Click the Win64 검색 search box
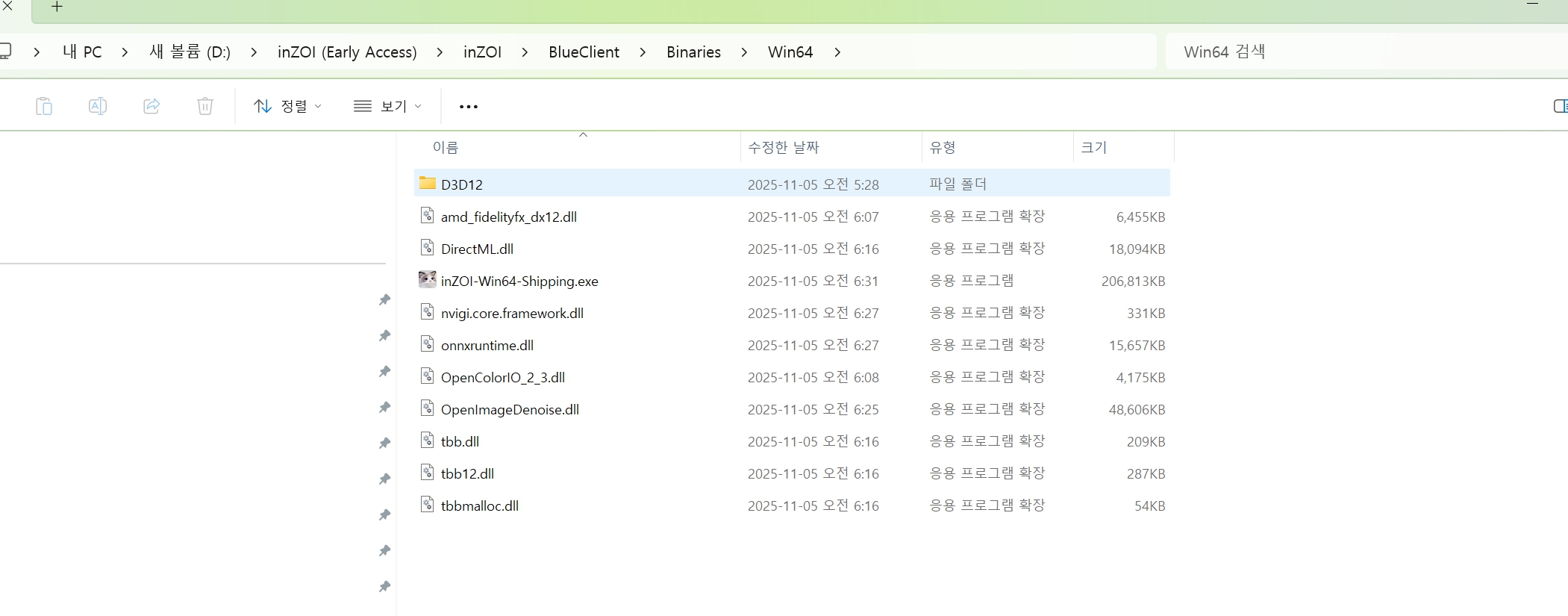The image size is (1568, 616). coord(1366,52)
